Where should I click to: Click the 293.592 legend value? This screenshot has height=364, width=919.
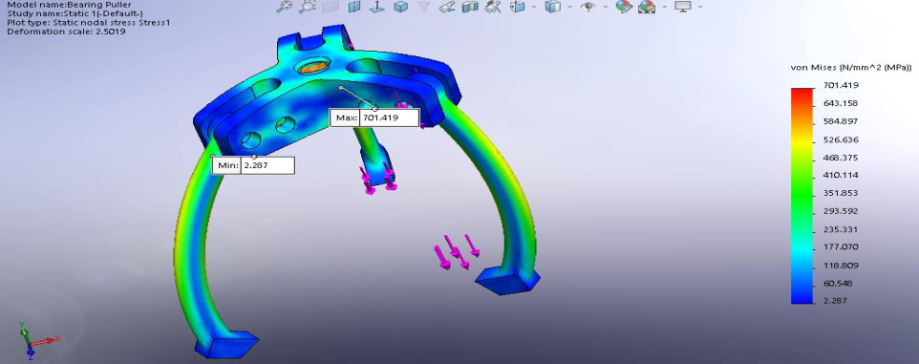pyautogui.click(x=840, y=211)
